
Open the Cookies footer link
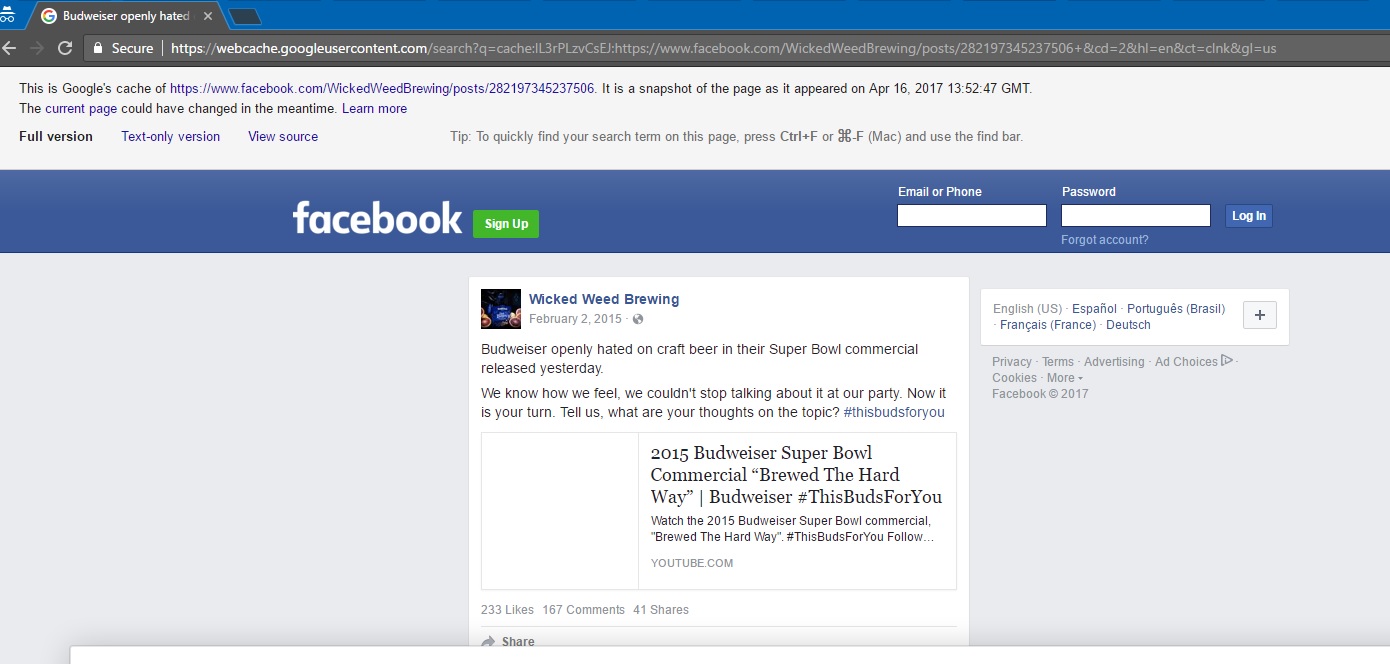[1014, 378]
